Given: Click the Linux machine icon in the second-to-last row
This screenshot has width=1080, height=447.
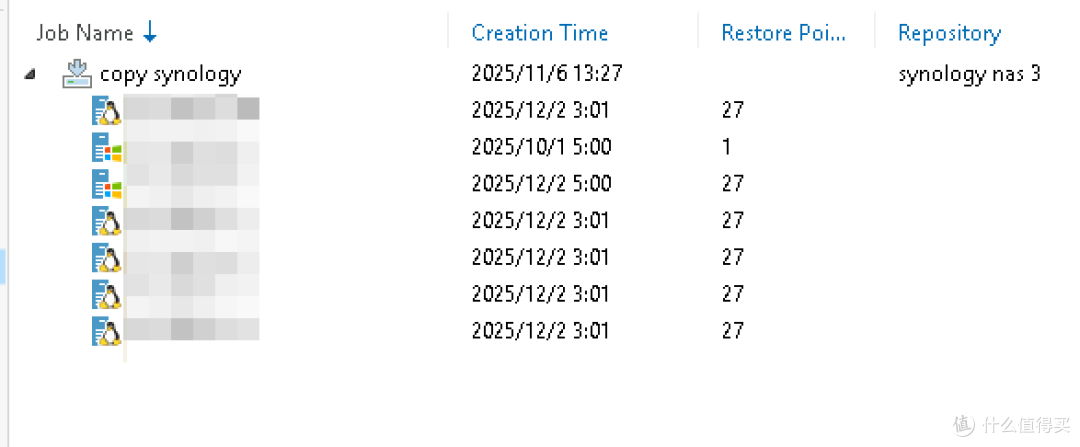Looking at the screenshot, I should pos(107,295).
